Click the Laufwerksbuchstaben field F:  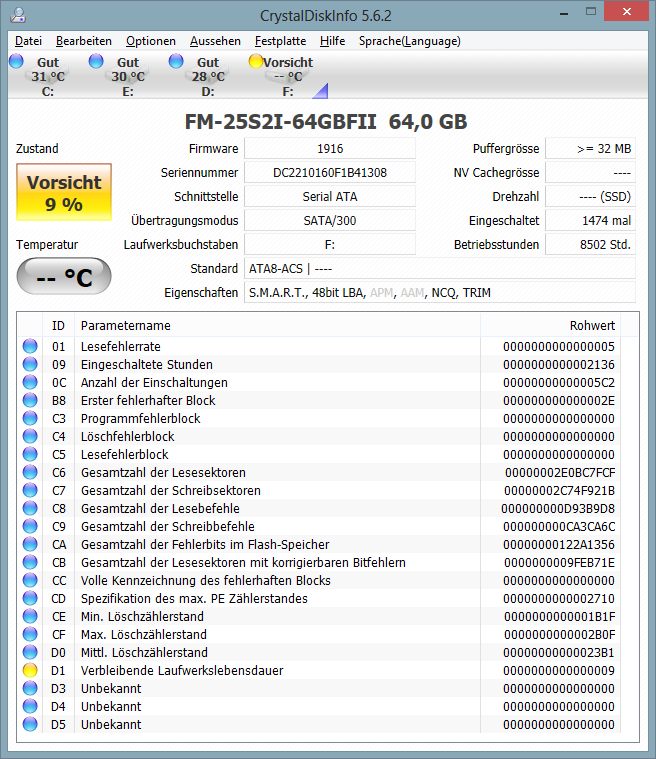(330, 244)
